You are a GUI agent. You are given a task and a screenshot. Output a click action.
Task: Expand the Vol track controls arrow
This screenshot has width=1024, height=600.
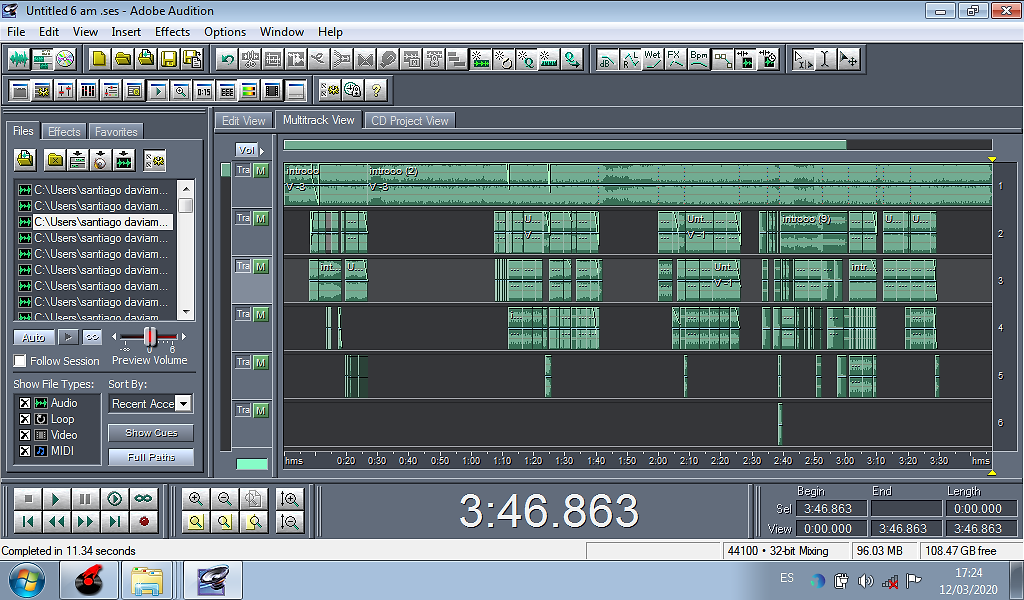pos(262,150)
